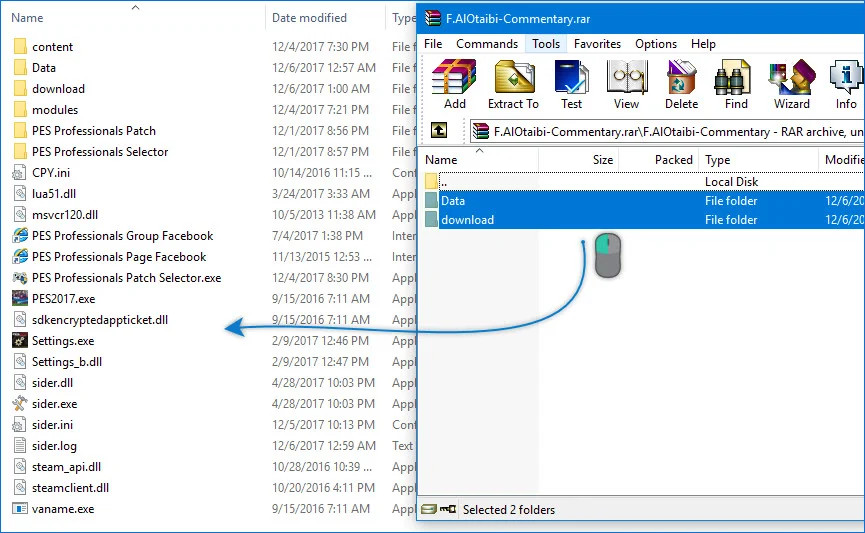This screenshot has width=865, height=533.
Task: Click the drive icon in WinRAR status bar
Action: tap(429, 509)
